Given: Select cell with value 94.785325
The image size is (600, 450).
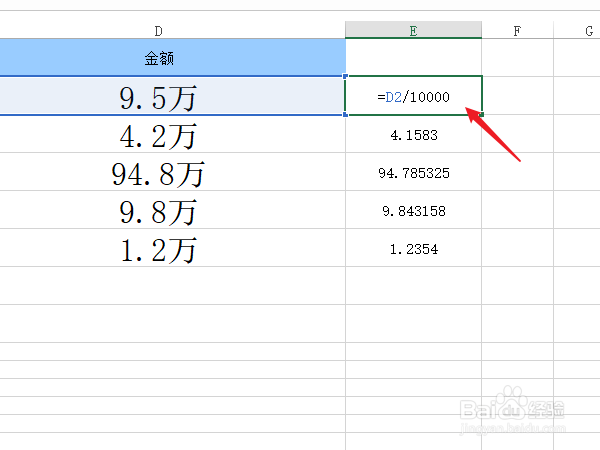Looking at the screenshot, I should pyautogui.click(x=413, y=173).
